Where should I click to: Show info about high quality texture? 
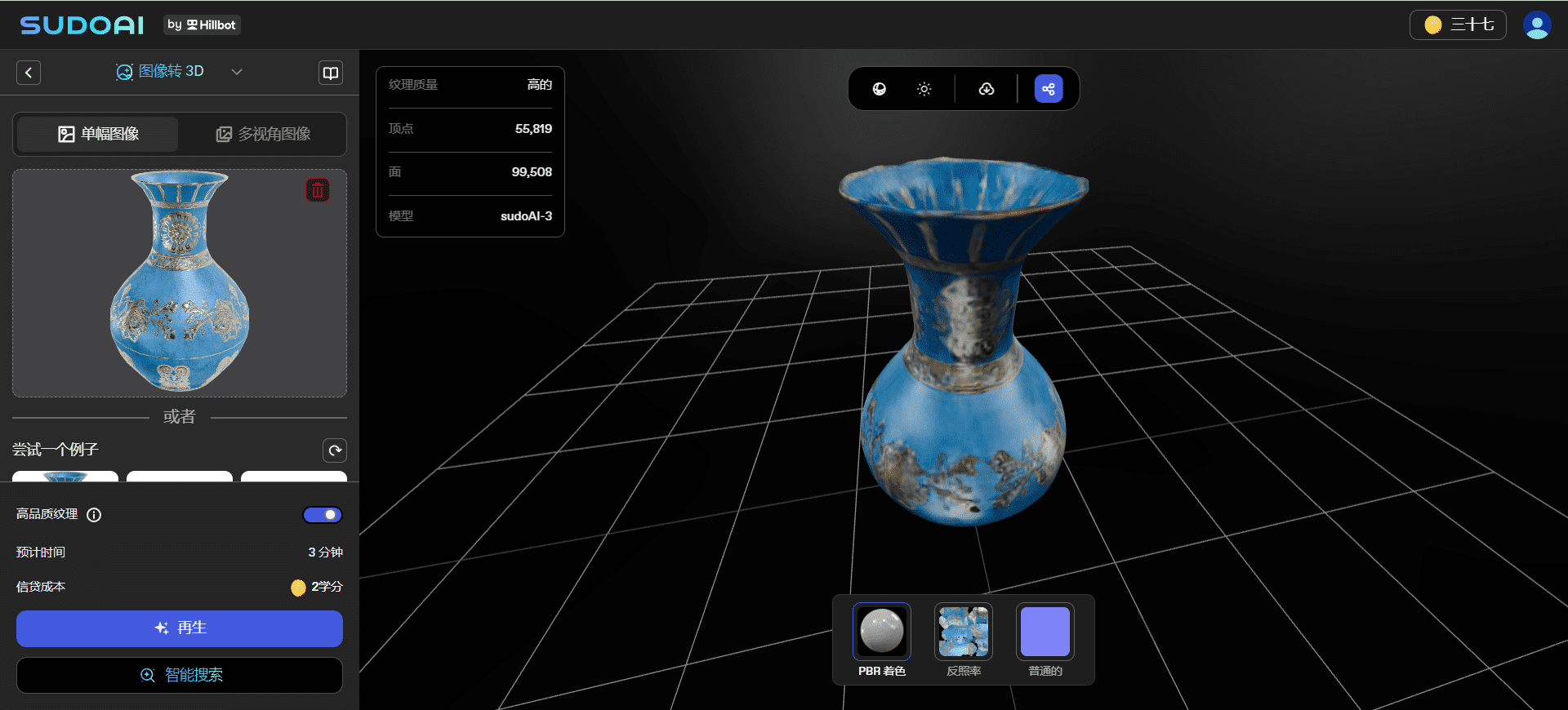[x=94, y=515]
